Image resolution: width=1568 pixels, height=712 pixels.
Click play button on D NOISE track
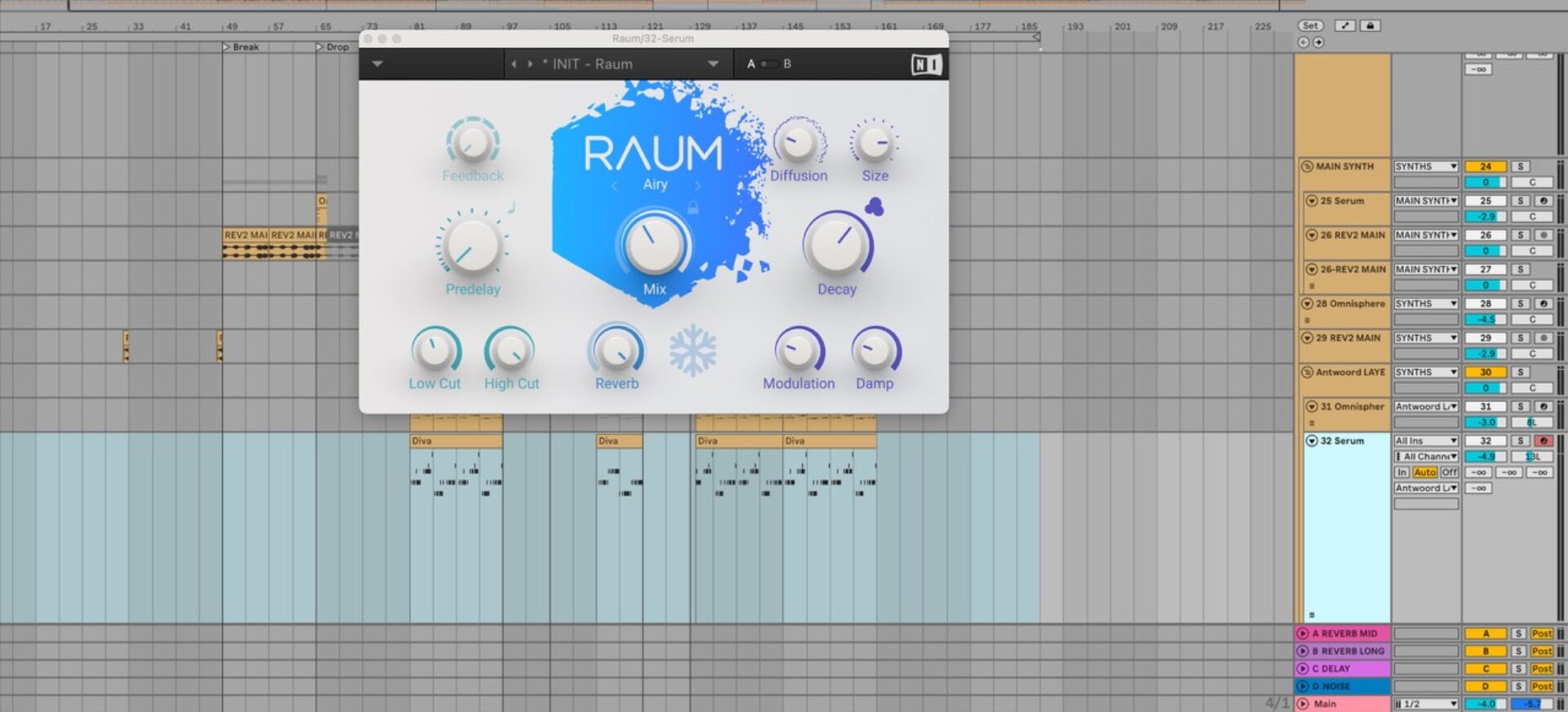(1303, 686)
